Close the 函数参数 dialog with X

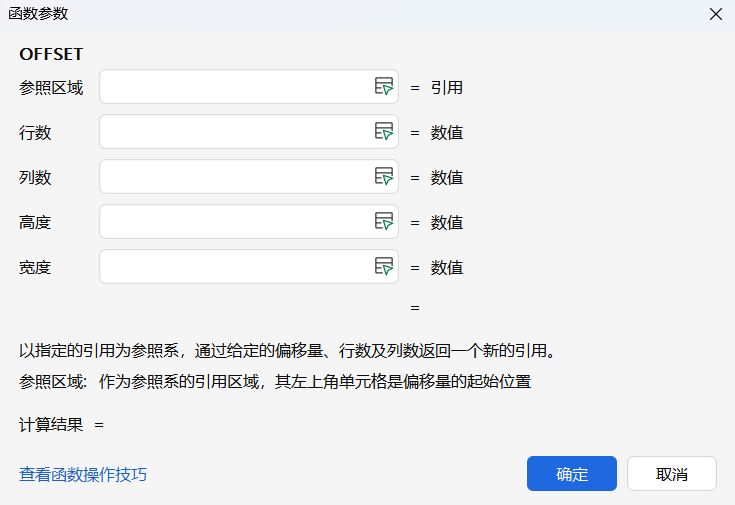click(x=715, y=14)
